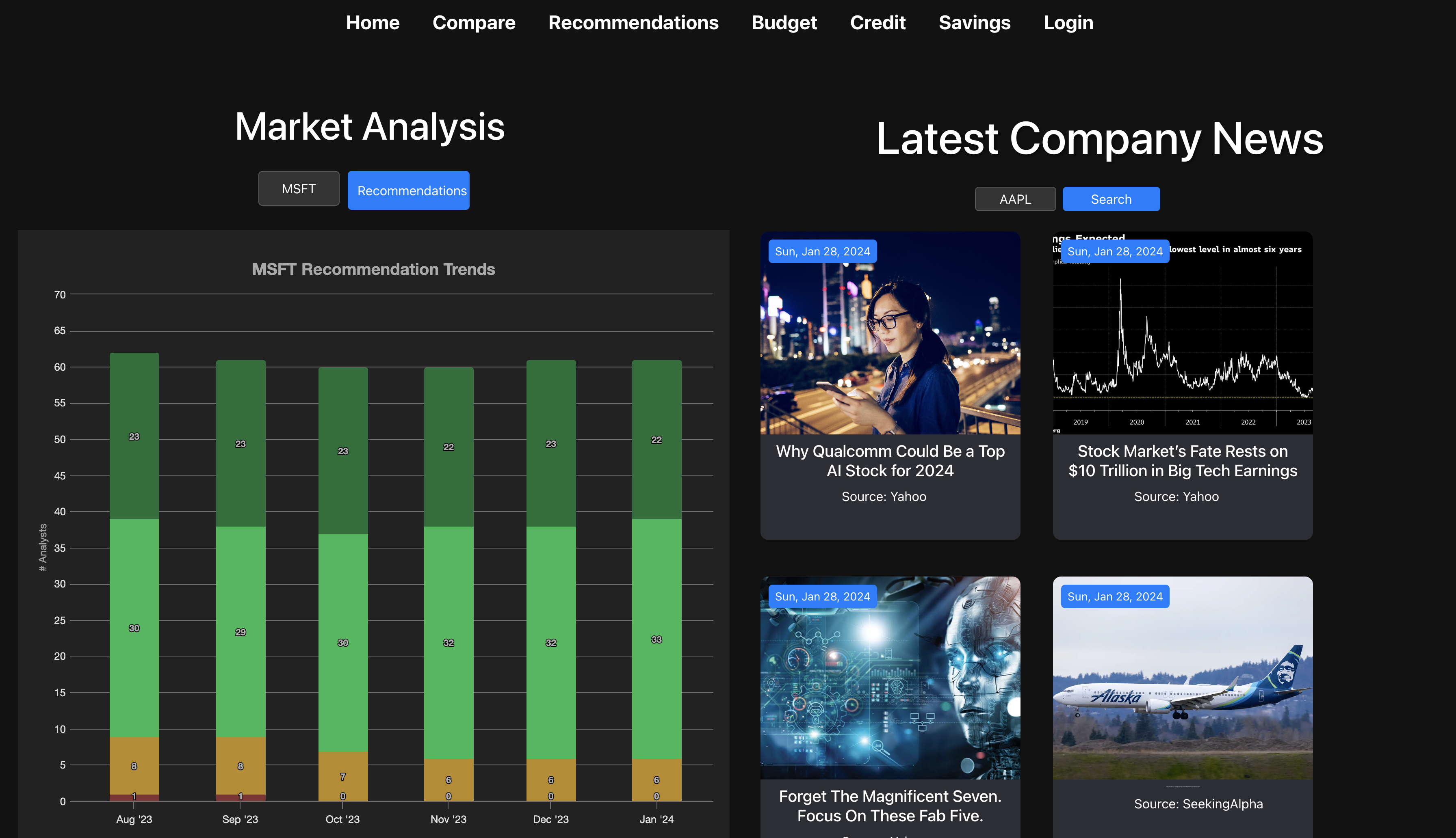Open the Credit page
The width and height of the screenshot is (1456, 838).
877,22
